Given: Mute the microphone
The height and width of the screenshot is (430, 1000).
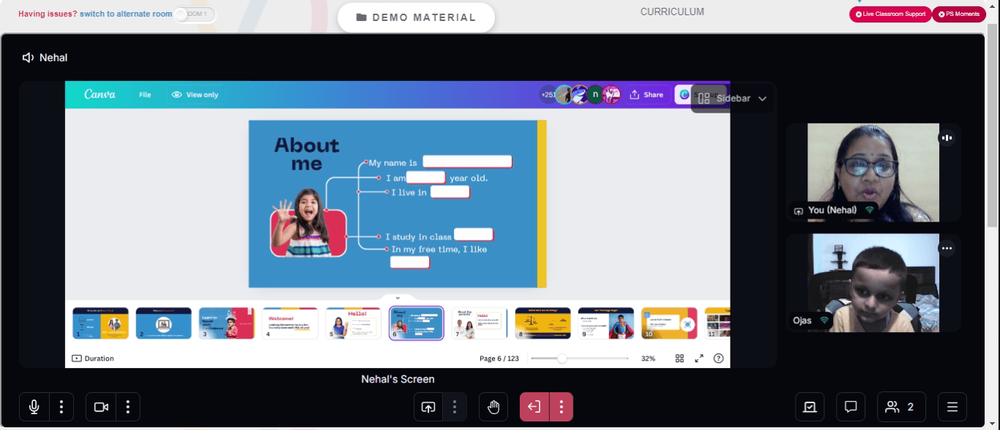Looking at the screenshot, I should click(x=34, y=406).
